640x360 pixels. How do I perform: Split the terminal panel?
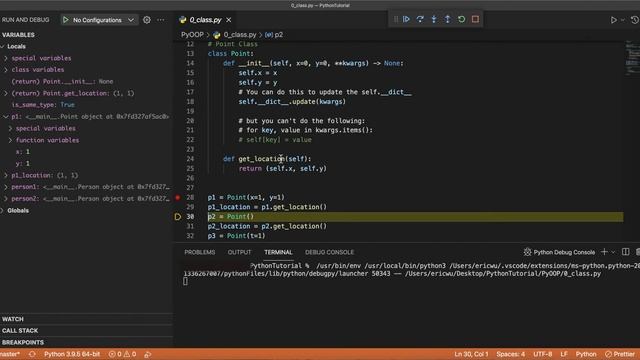click(x=625, y=252)
